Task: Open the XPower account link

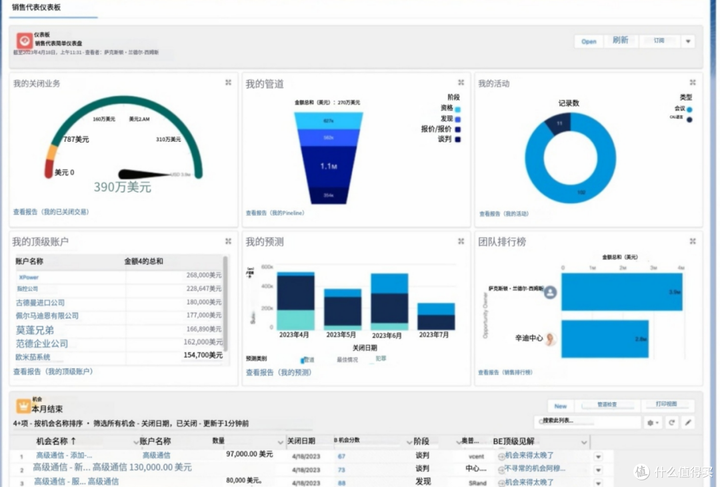Action: coord(28,277)
